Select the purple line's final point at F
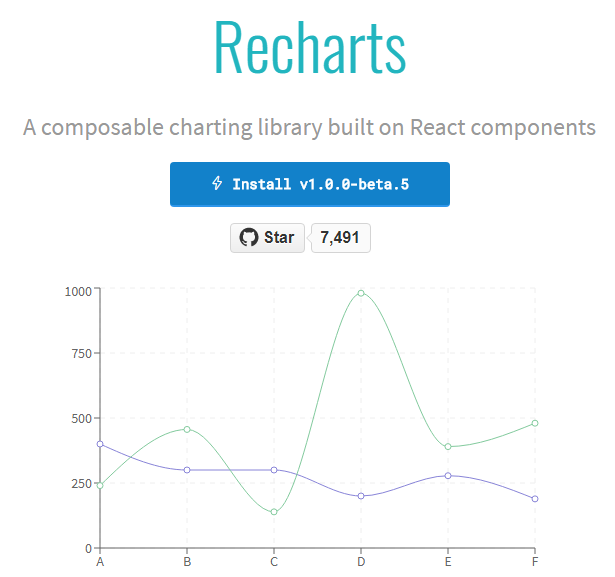Viewport: 615px width, 577px height. click(x=535, y=499)
